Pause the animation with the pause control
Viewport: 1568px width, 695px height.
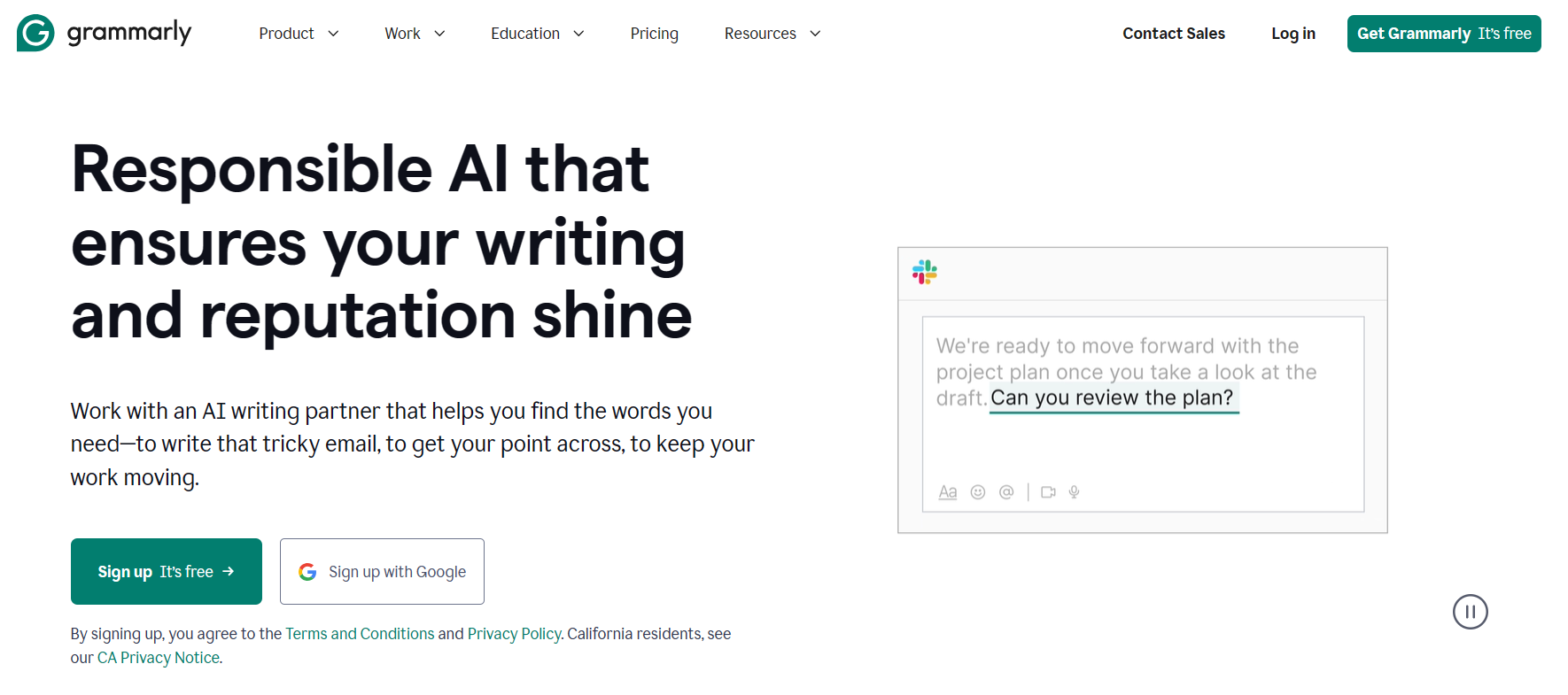coord(1471,612)
